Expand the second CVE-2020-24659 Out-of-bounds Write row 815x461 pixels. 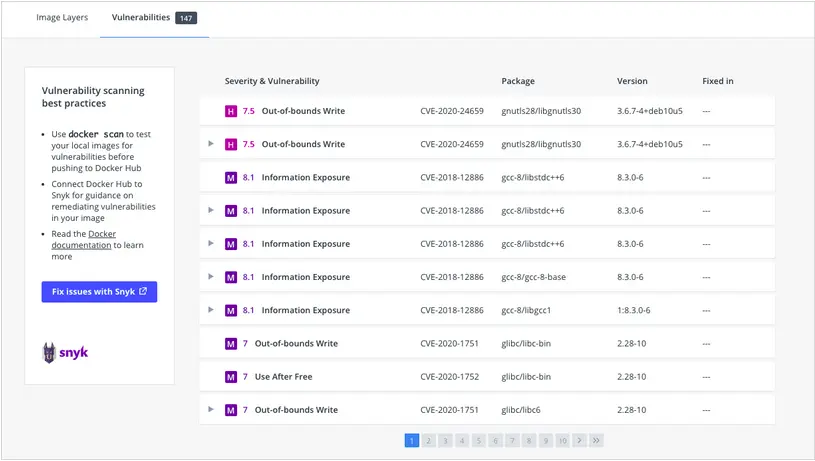click(x=211, y=144)
